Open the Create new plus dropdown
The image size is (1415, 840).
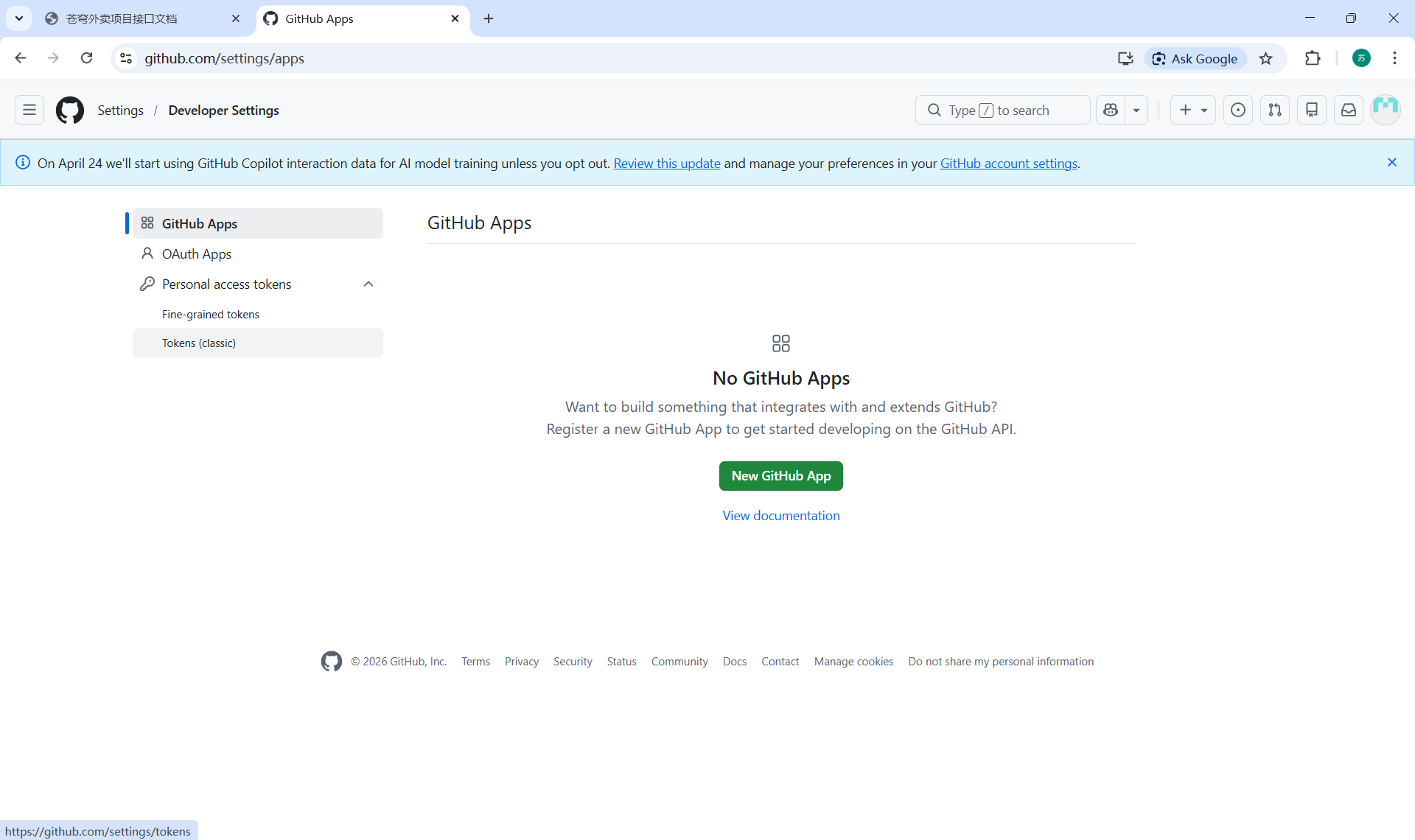(x=1193, y=110)
